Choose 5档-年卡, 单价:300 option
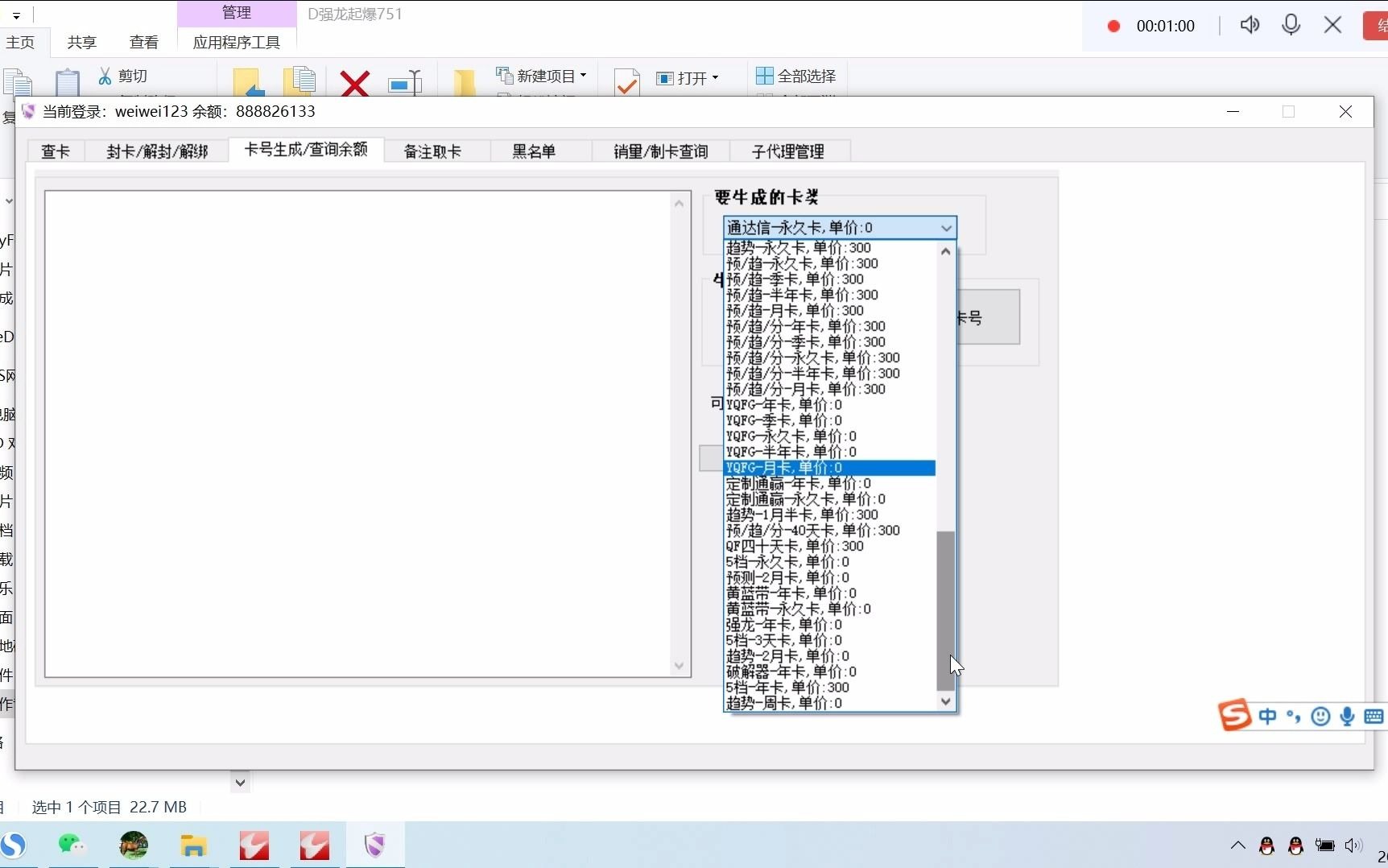This screenshot has width=1388, height=868. click(829, 688)
